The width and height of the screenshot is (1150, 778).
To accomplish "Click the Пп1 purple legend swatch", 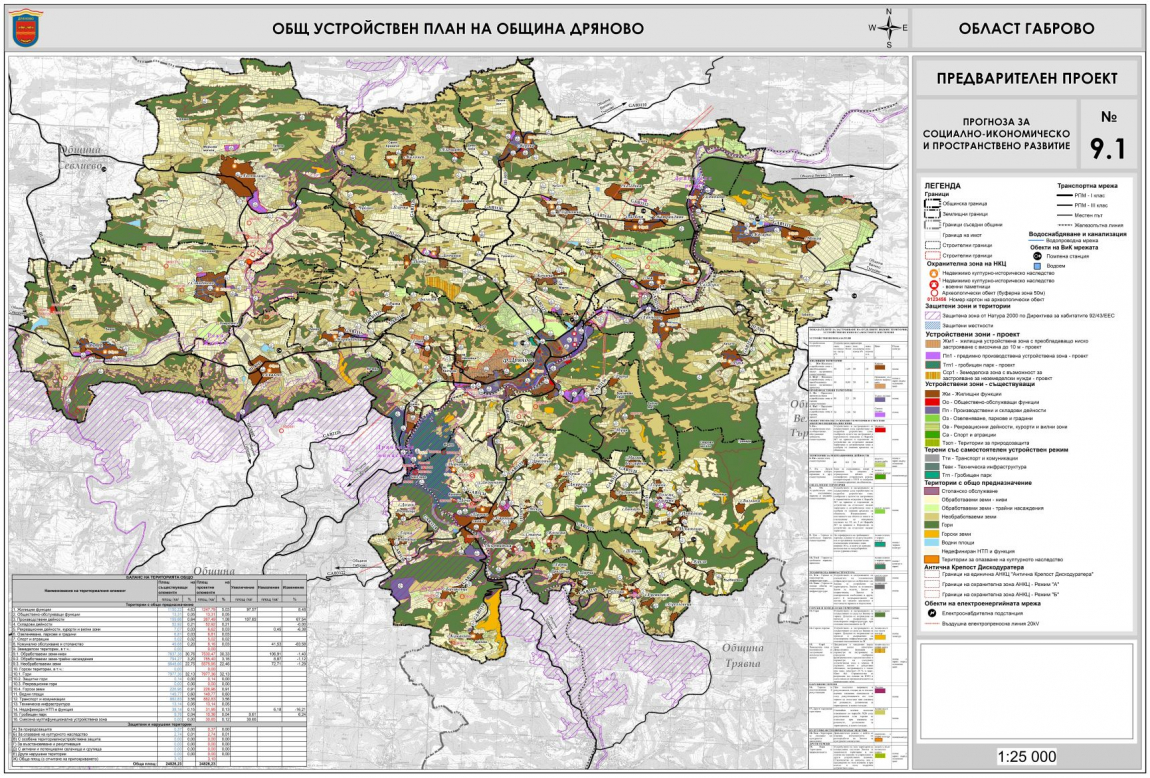I will point(933,356).
